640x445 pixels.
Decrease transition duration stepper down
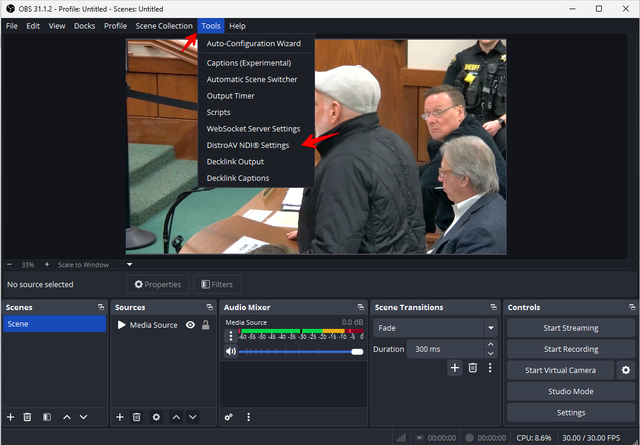(x=491, y=354)
